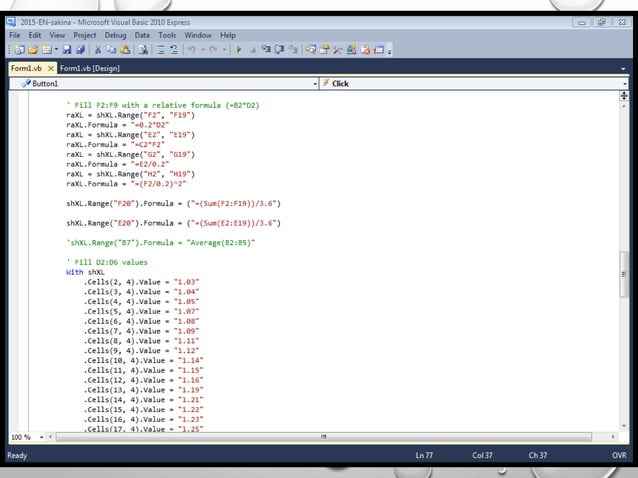The image size is (638, 478).
Task: Click the Paste toolbar icon
Action: pos(123,49)
